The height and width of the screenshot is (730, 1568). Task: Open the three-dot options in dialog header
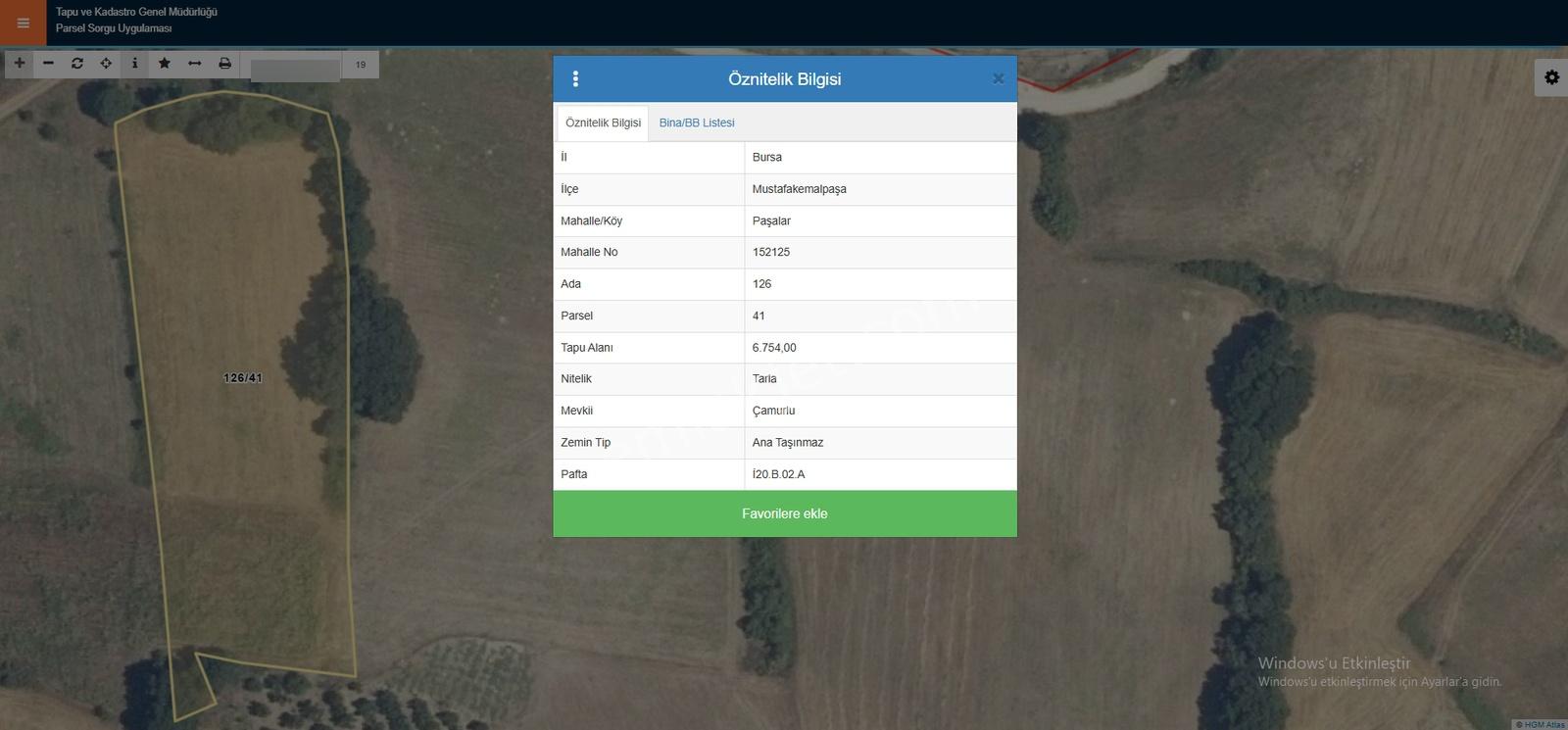click(575, 78)
